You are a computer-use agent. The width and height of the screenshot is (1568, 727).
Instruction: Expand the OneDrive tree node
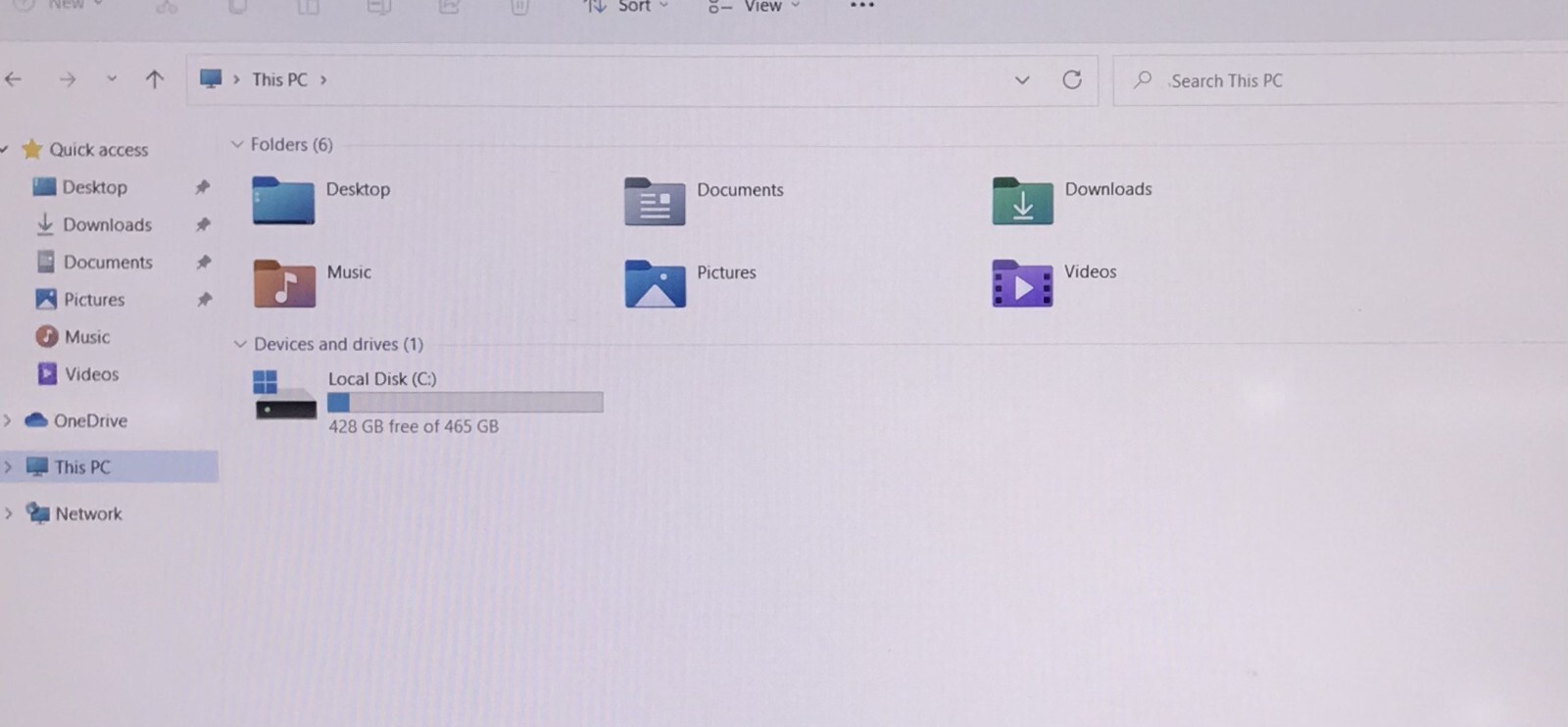(x=8, y=420)
